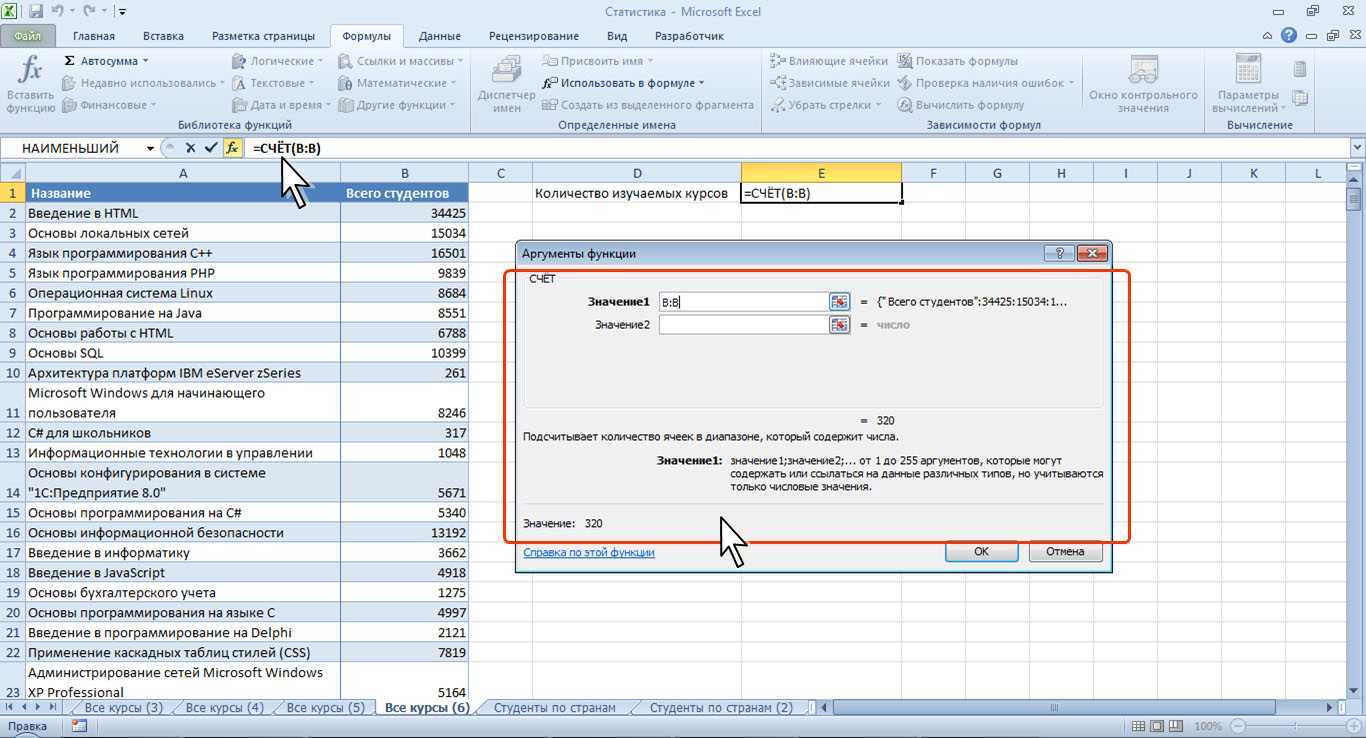Open the File tab
This screenshot has height=738, width=1366.
28,36
